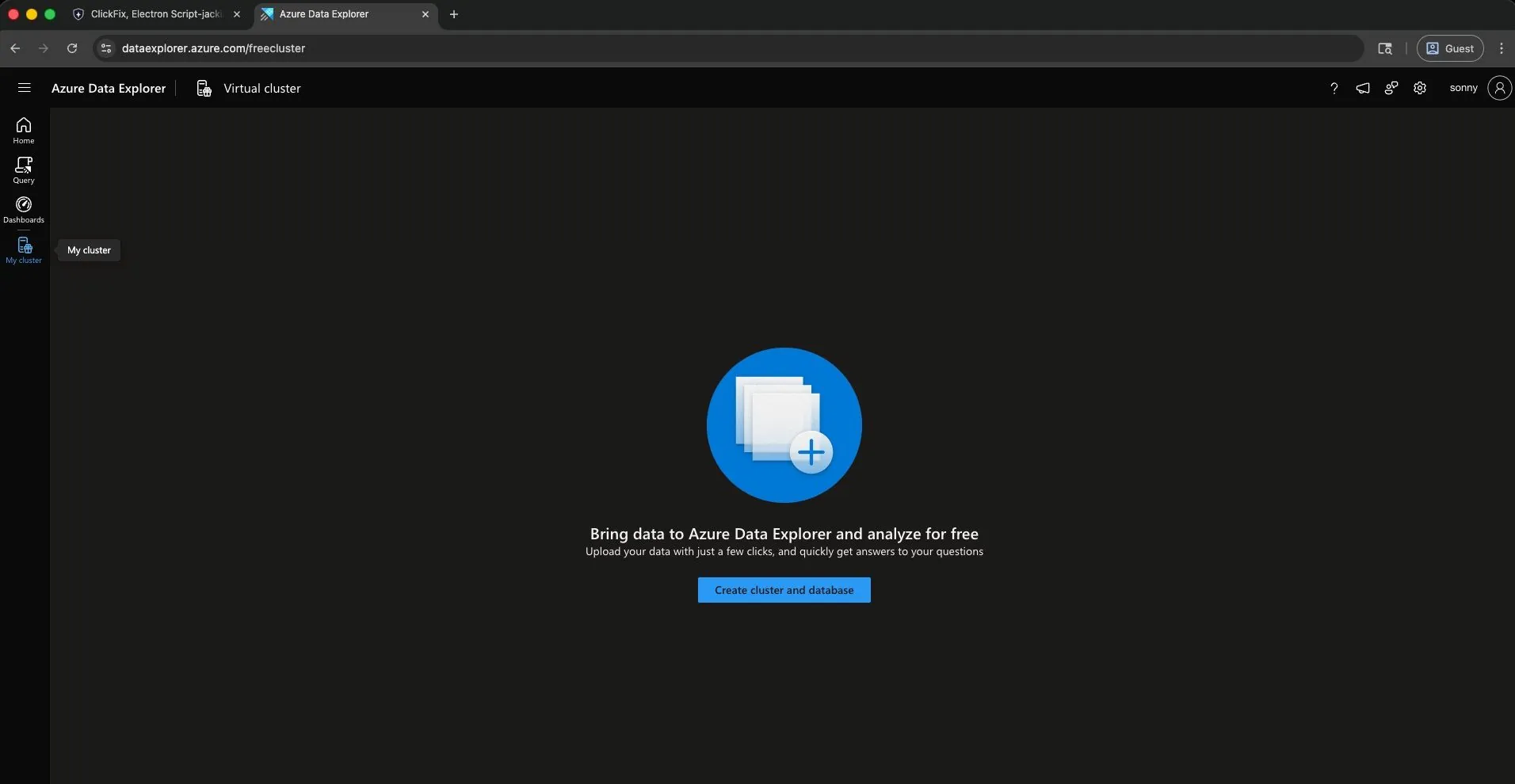
Task: Click the share/people icon in header
Action: coord(1391,88)
